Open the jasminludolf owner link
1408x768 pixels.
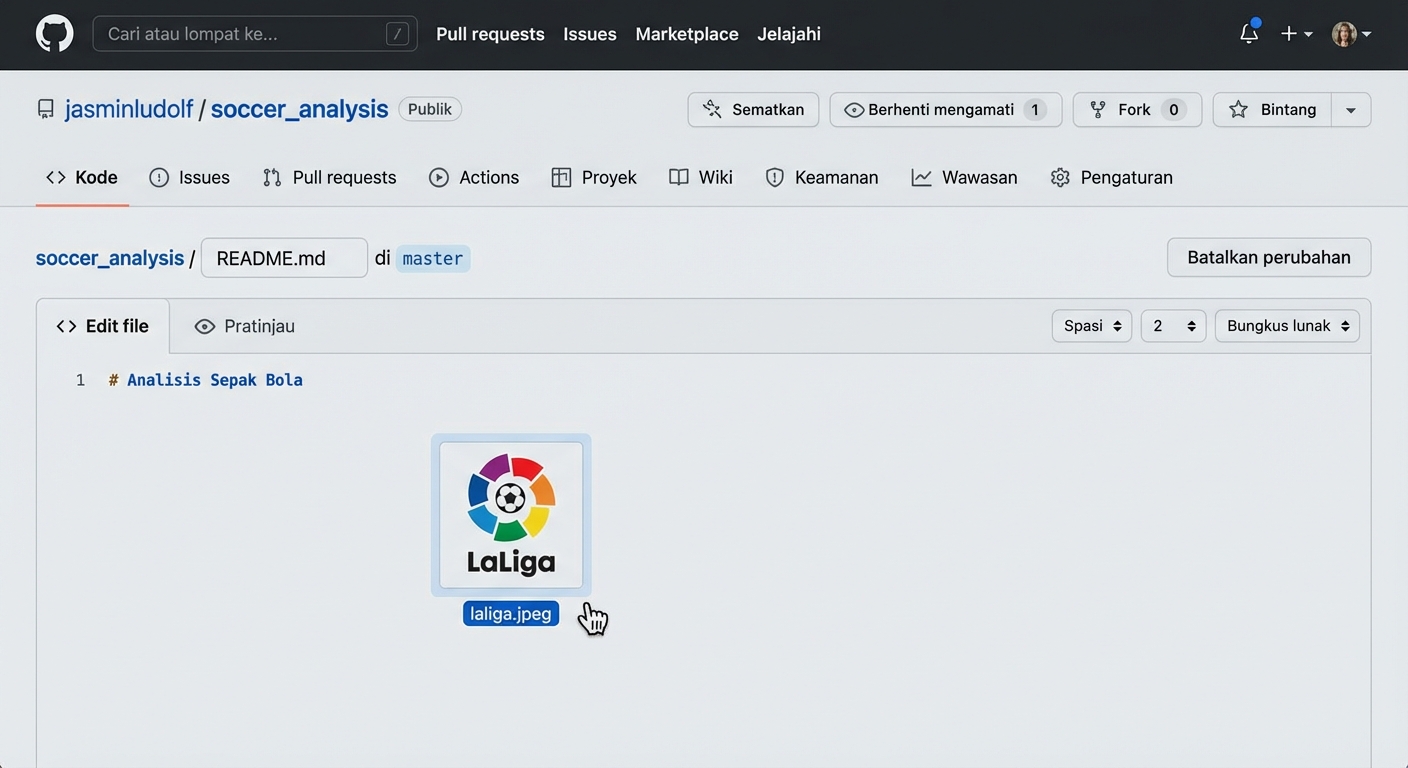coord(129,109)
